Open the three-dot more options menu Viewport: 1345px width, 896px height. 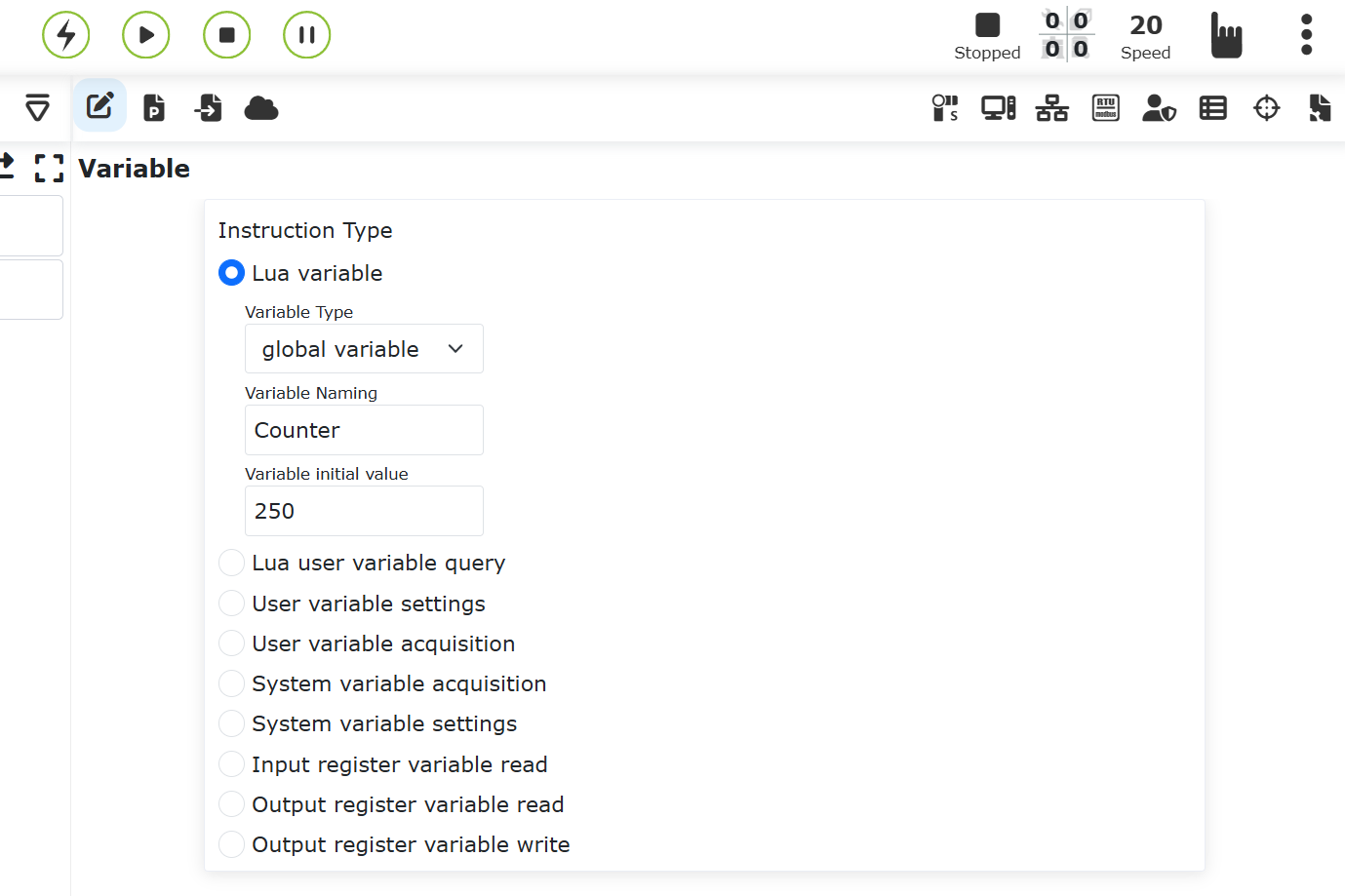pyautogui.click(x=1306, y=35)
